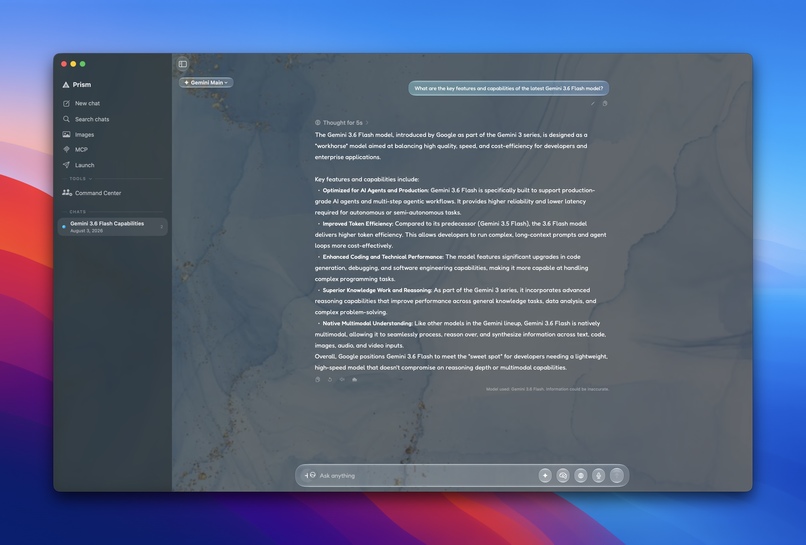The width and height of the screenshot is (806, 545).
Task: Collapse the TOOLS section chevron
Action: (x=90, y=179)
